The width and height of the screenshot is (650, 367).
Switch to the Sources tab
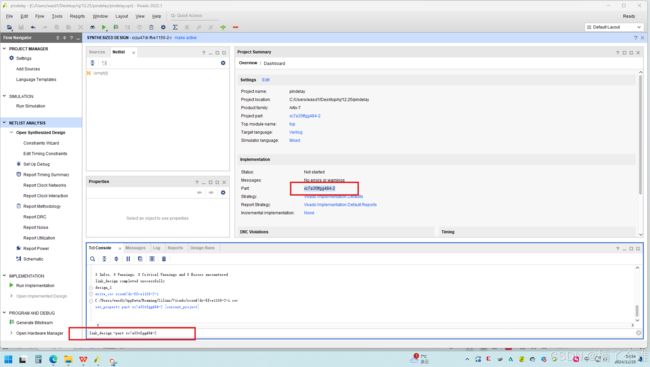click(x=97, y=52)
